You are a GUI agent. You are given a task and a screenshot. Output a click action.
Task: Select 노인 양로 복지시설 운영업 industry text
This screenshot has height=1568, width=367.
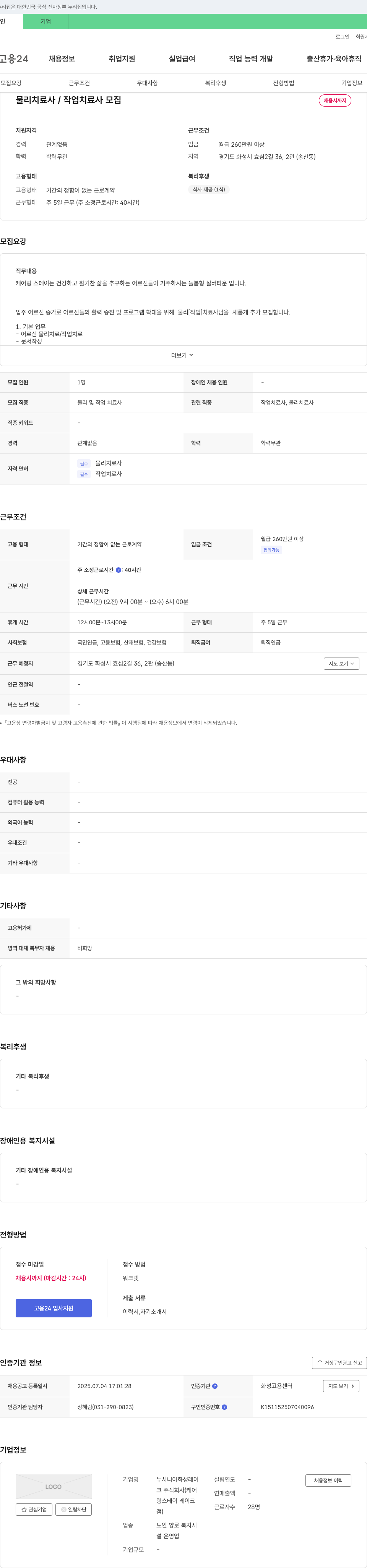coord(177,1530)
